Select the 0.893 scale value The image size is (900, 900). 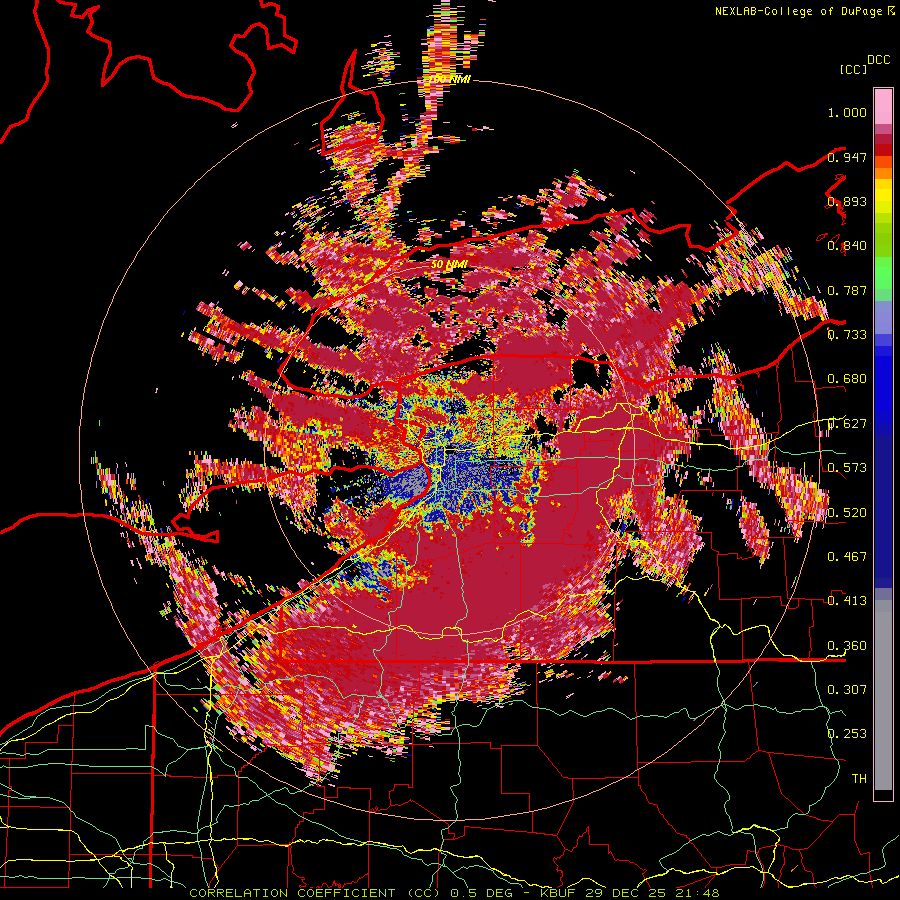[847, 201]
